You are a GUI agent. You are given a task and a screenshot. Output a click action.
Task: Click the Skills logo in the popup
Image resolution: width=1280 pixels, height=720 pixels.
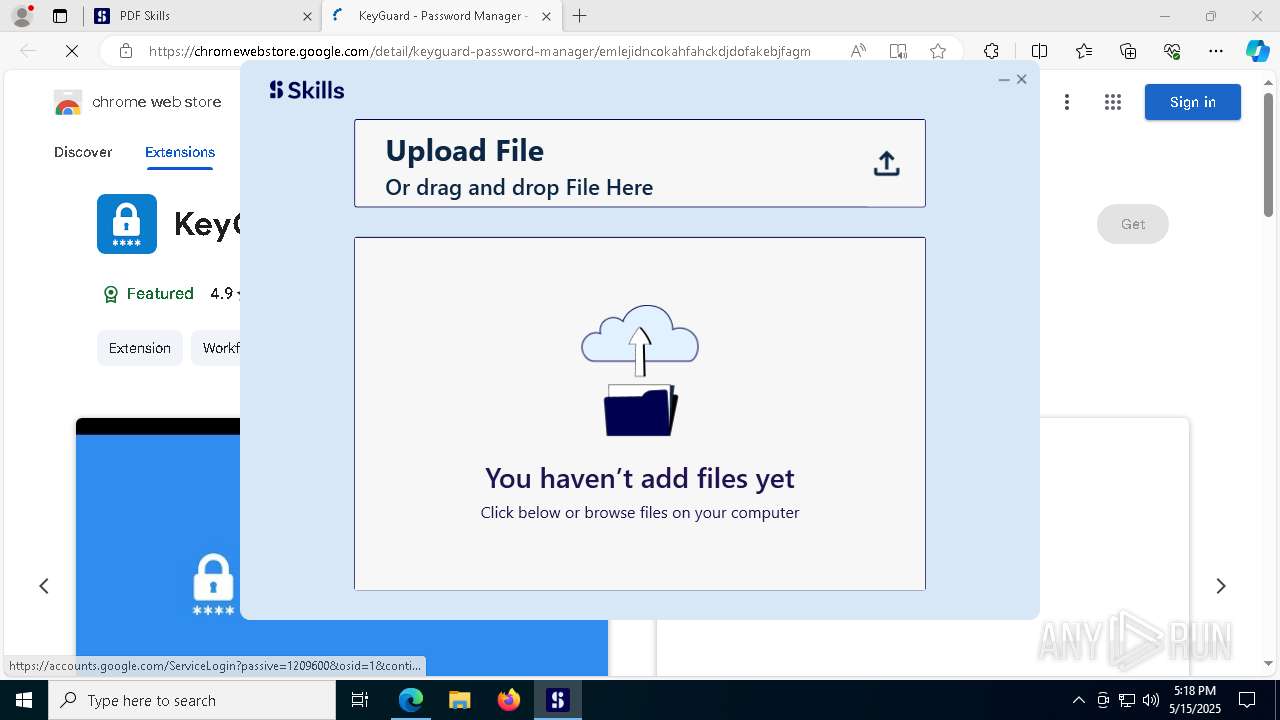point(307,90)
